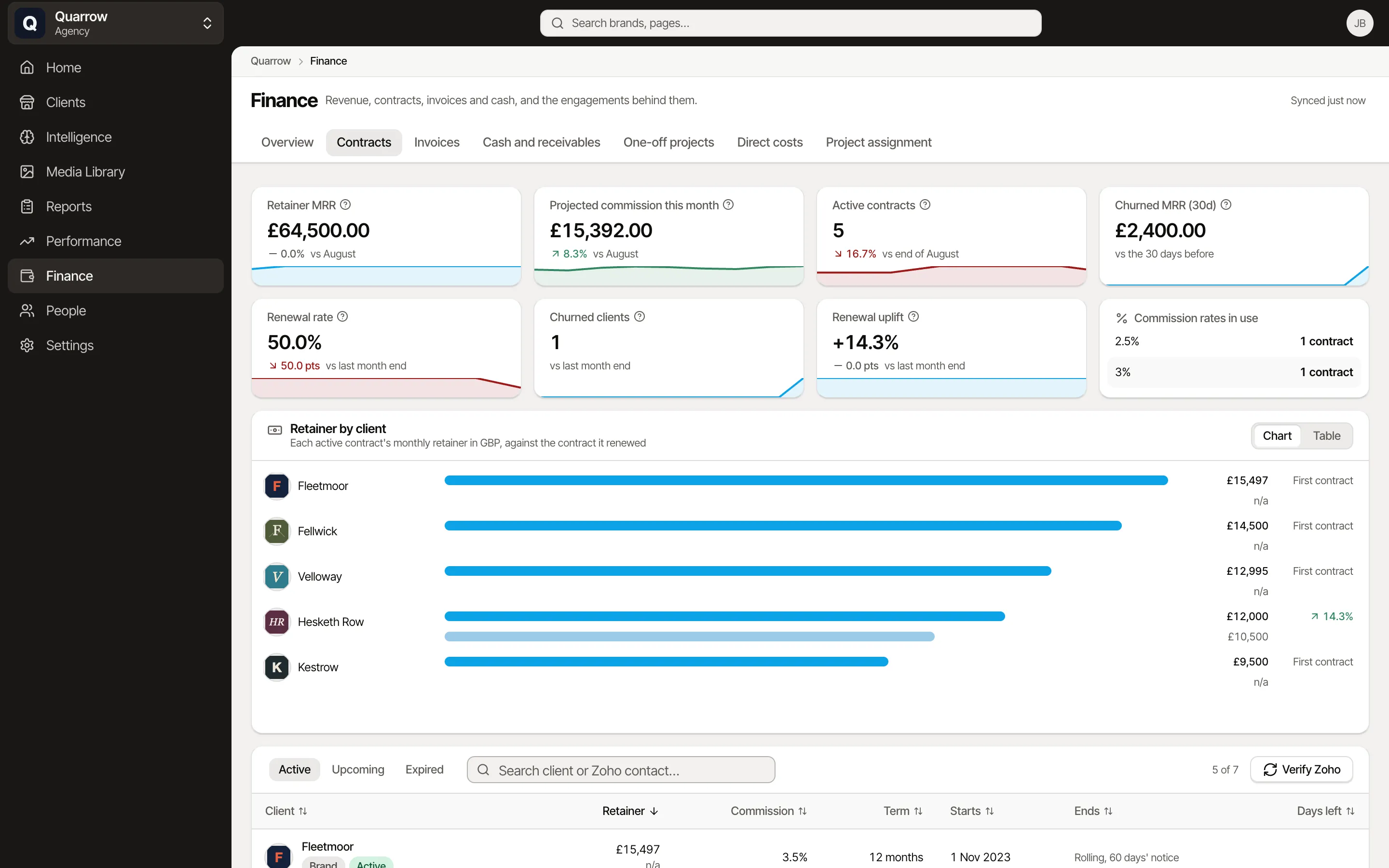Click the Fellwick logo in the chart
Screen dimensions: 1389x868
coord(277,531)
